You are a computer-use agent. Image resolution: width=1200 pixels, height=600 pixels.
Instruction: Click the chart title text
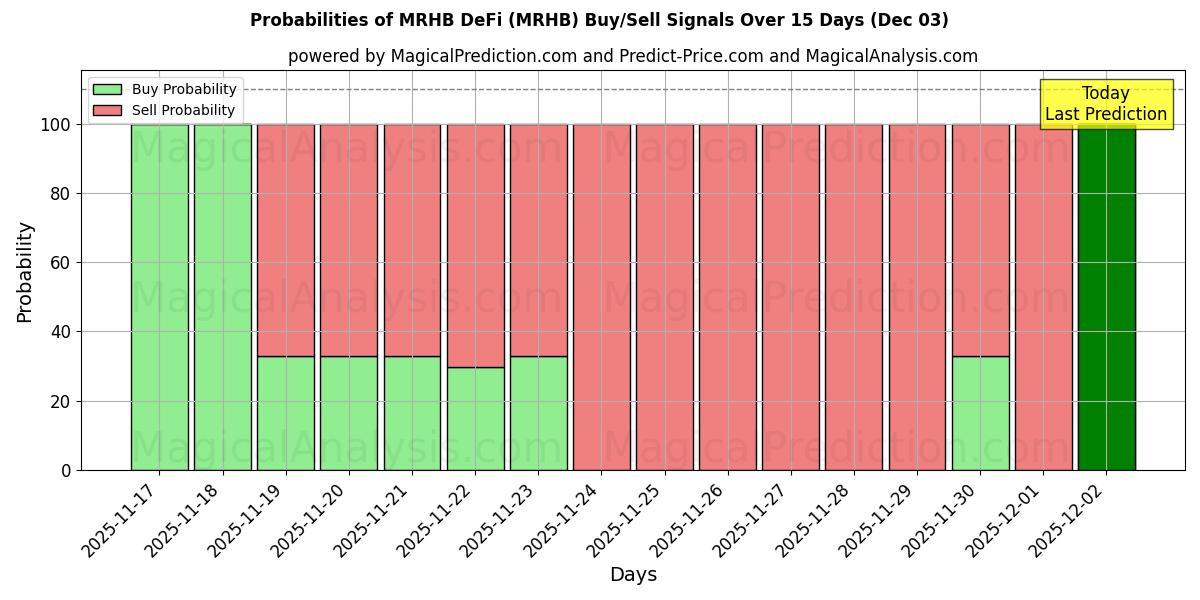600,18
